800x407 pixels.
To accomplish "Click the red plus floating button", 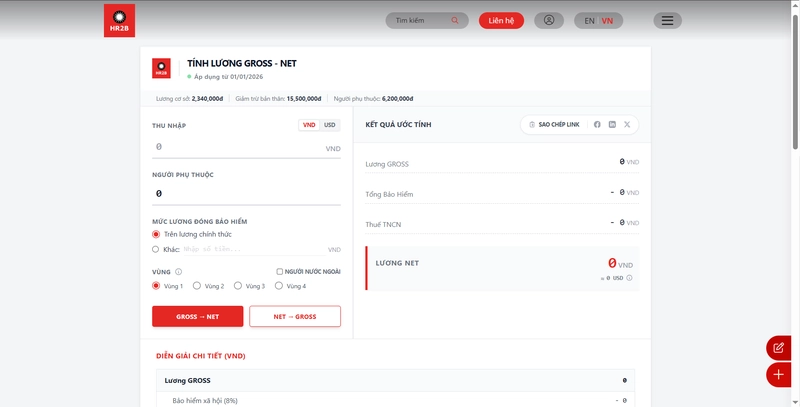I will click(x=778, y=375).
